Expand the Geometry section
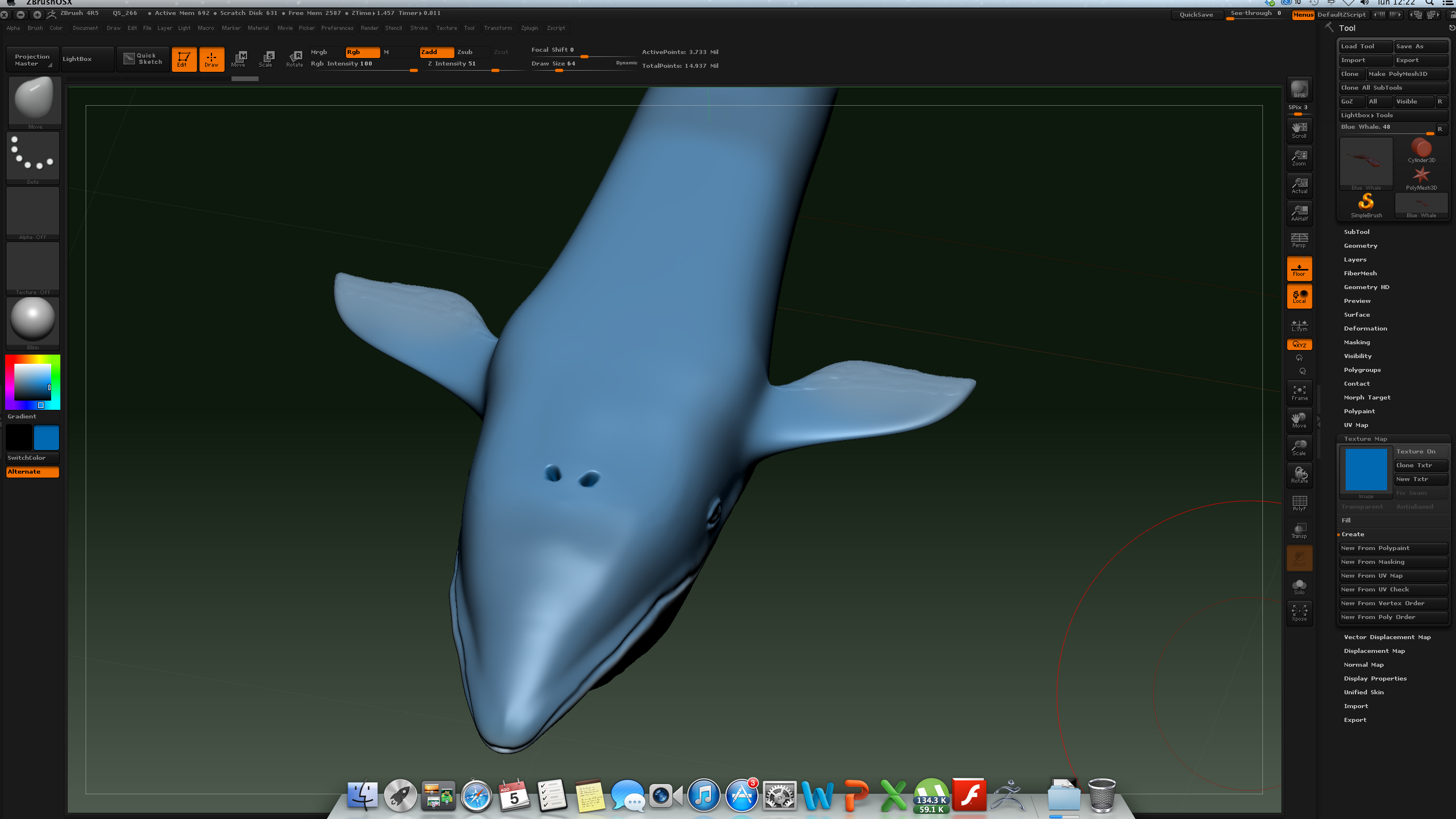 1360,245
